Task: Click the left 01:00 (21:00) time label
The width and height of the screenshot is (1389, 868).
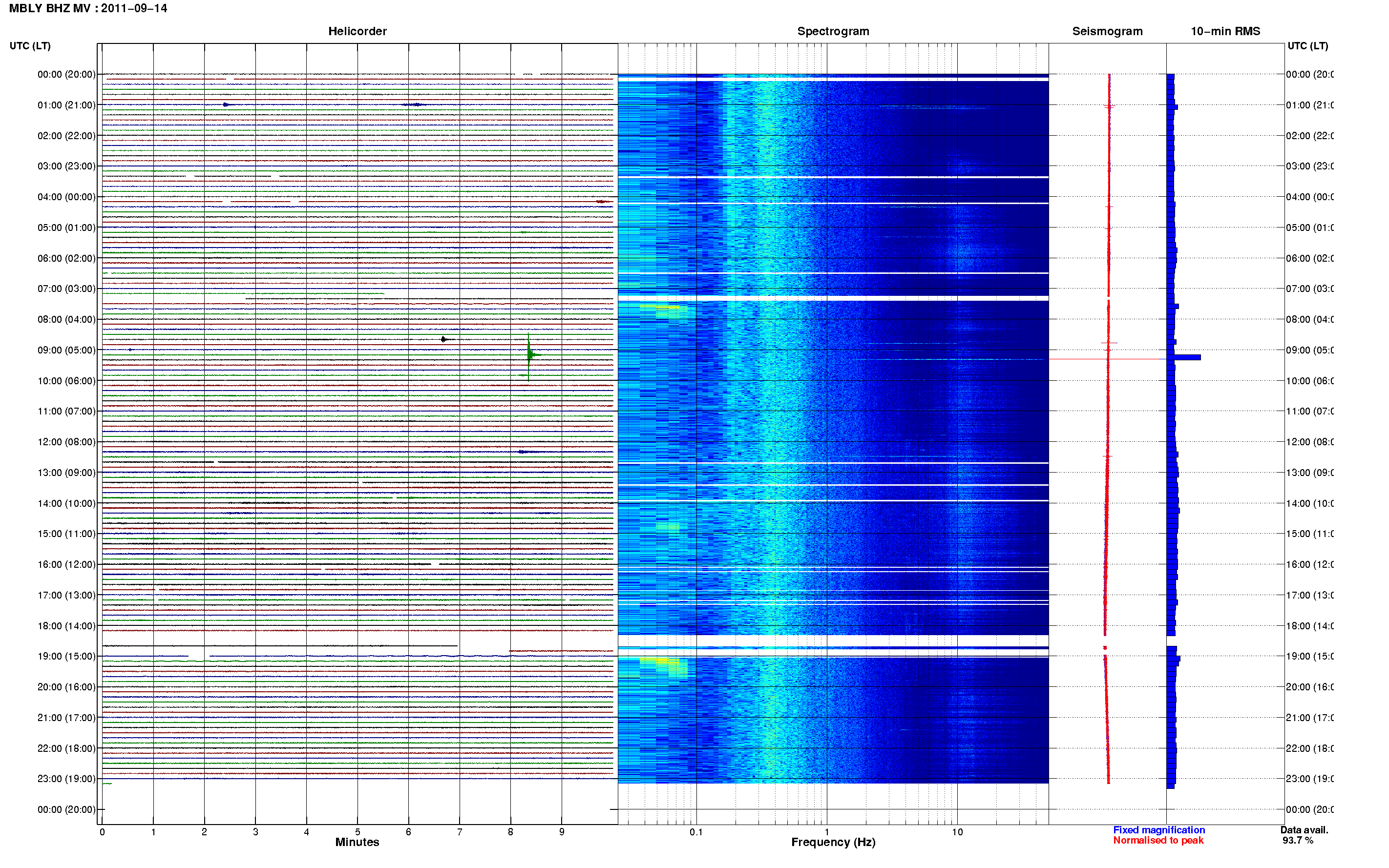Action: pos(66,105)
